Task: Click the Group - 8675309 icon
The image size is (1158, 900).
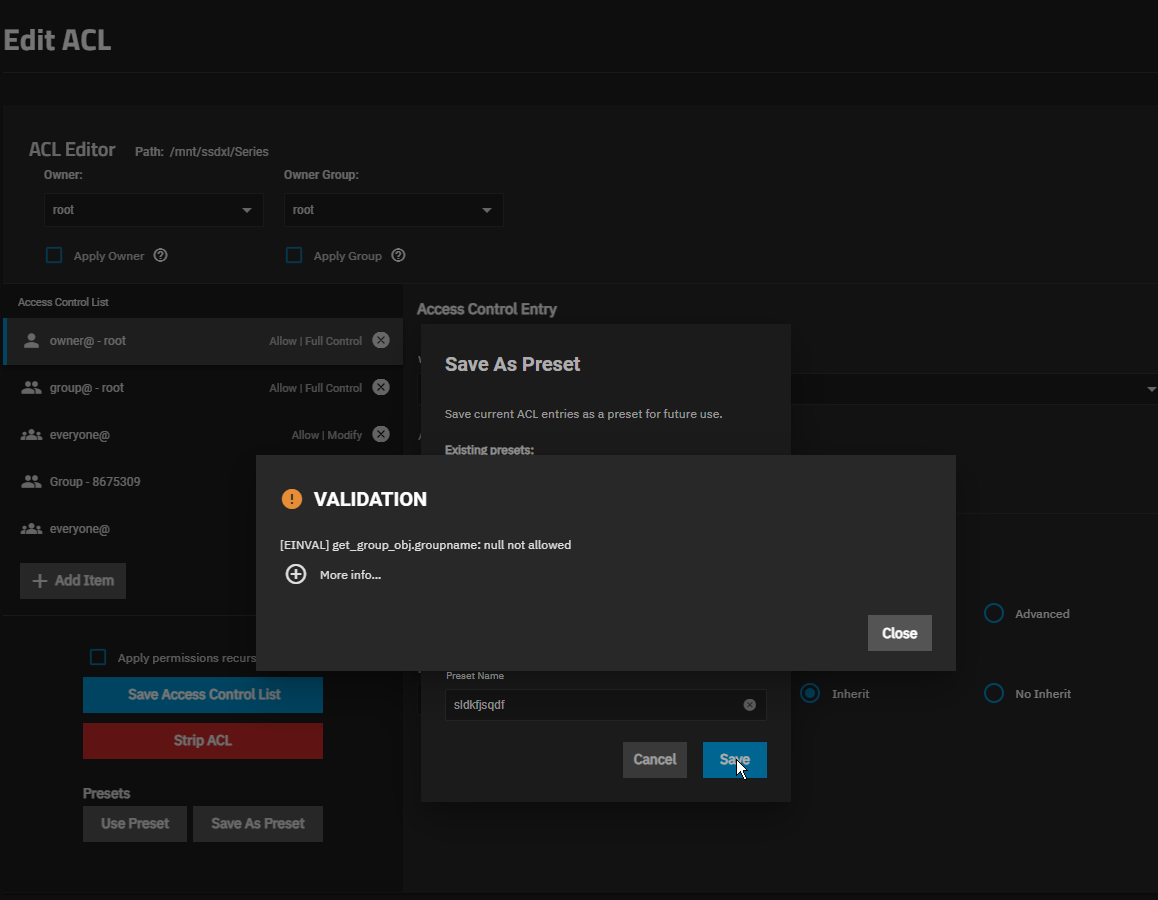Action: pos(31,481)
